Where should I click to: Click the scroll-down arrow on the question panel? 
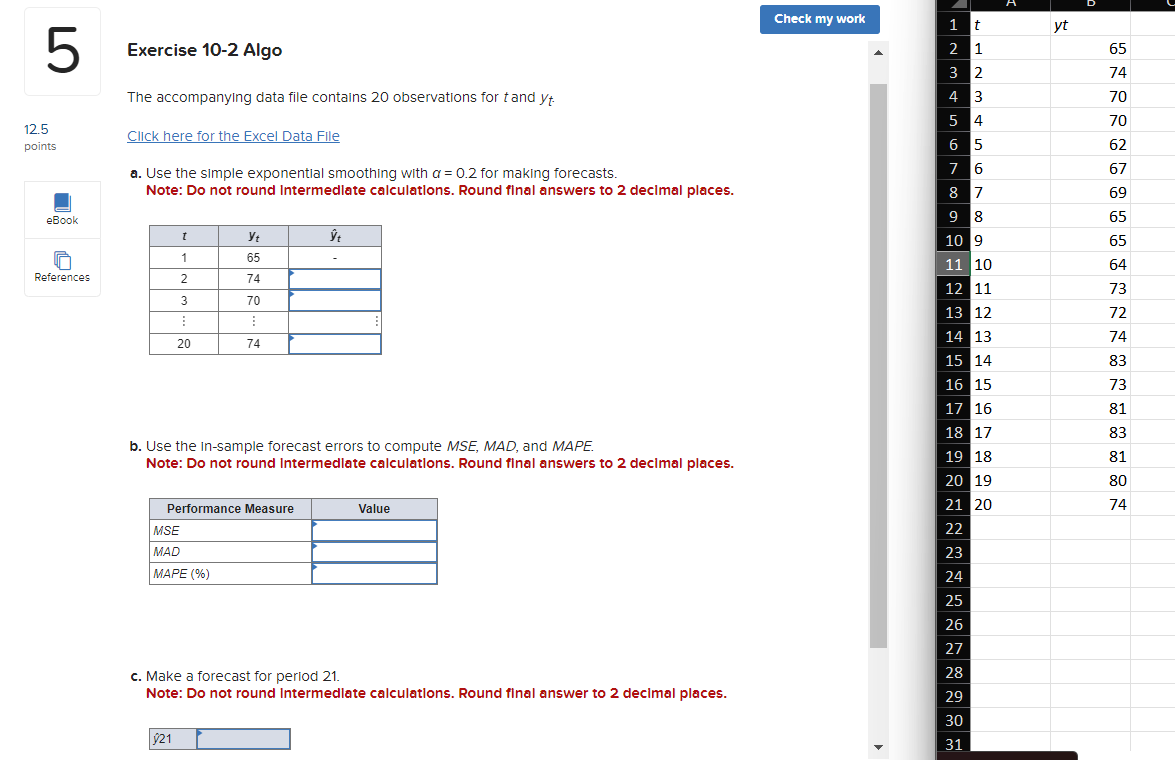[x=877, y=747]
